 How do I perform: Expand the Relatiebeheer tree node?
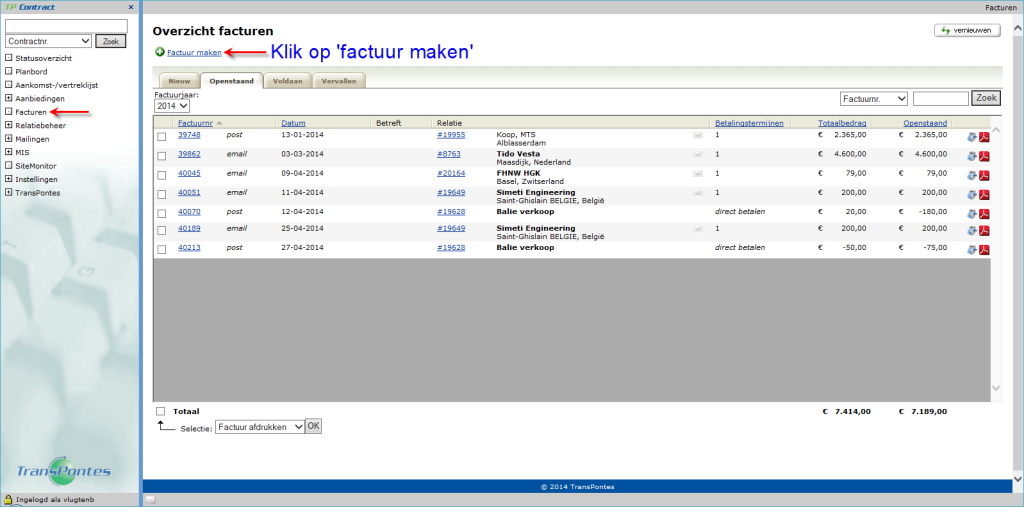tap(9, 127)
